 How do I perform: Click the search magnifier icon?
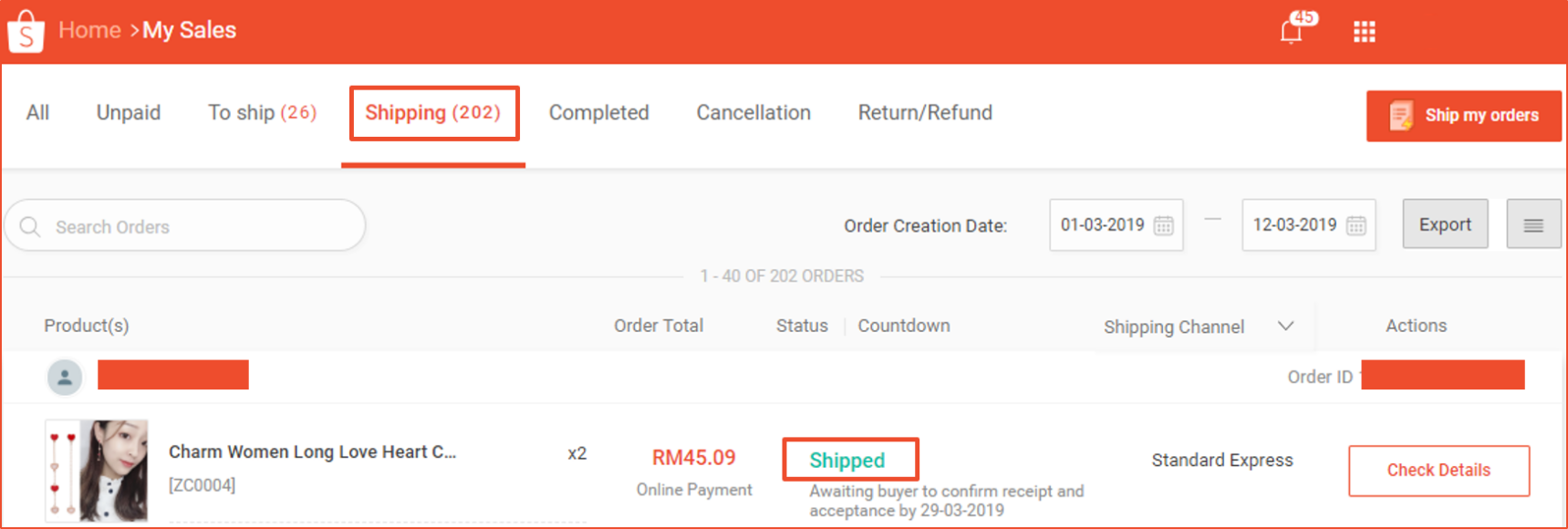pyautogui.click(x=30, y=226)
